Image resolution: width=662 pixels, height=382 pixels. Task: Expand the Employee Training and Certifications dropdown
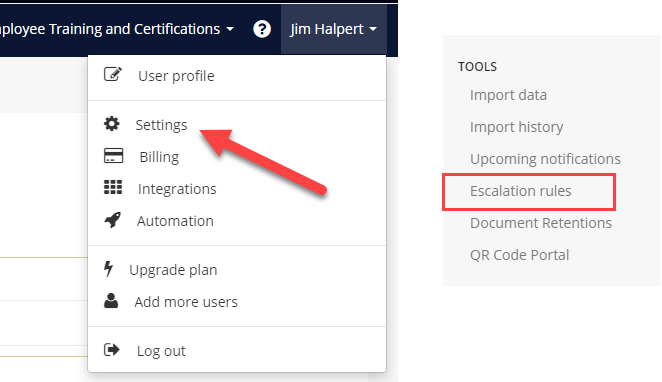pyautogui.click(x=114, y=29)
